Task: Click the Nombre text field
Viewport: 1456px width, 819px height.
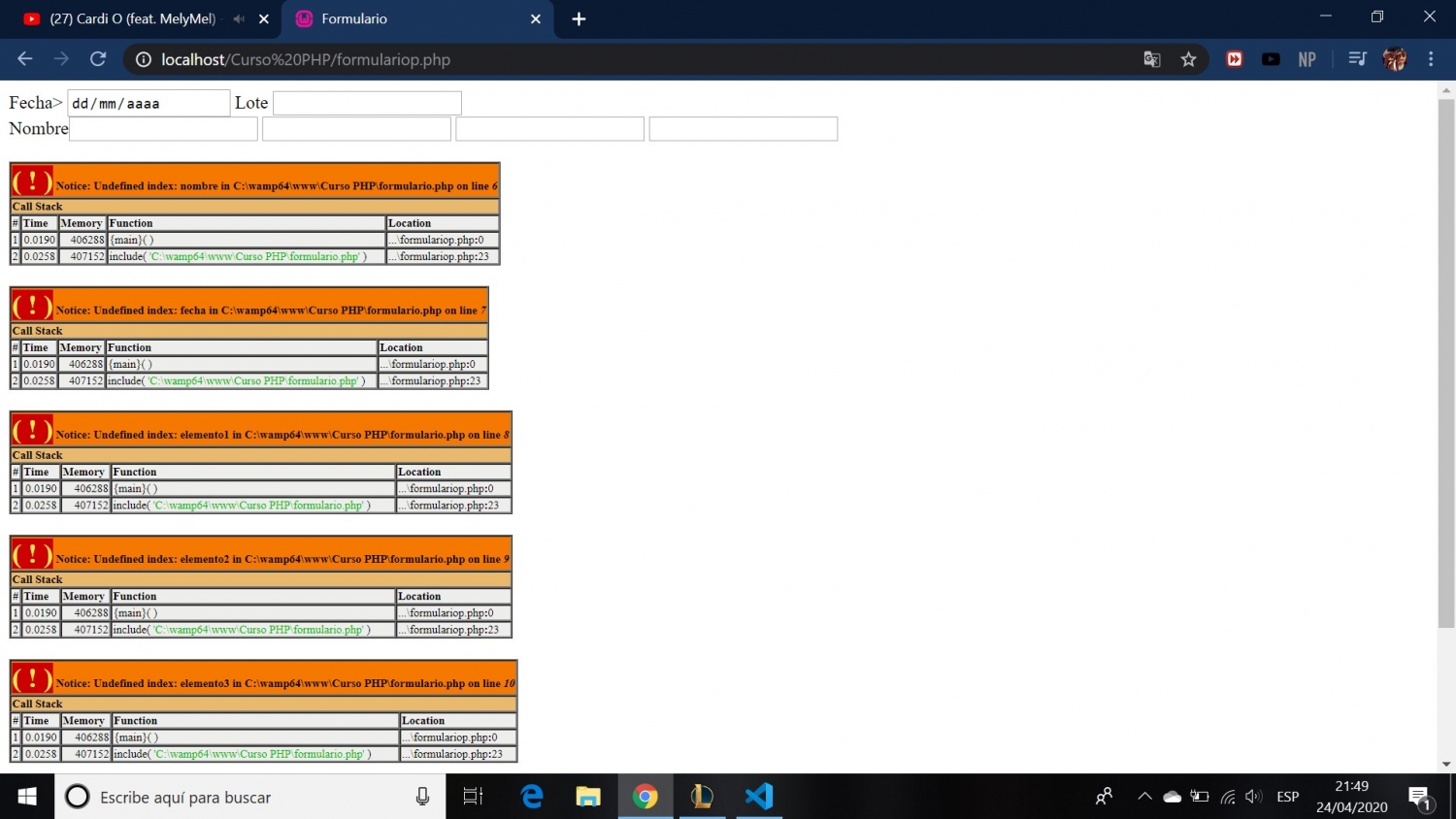Action: click(163, 128)
